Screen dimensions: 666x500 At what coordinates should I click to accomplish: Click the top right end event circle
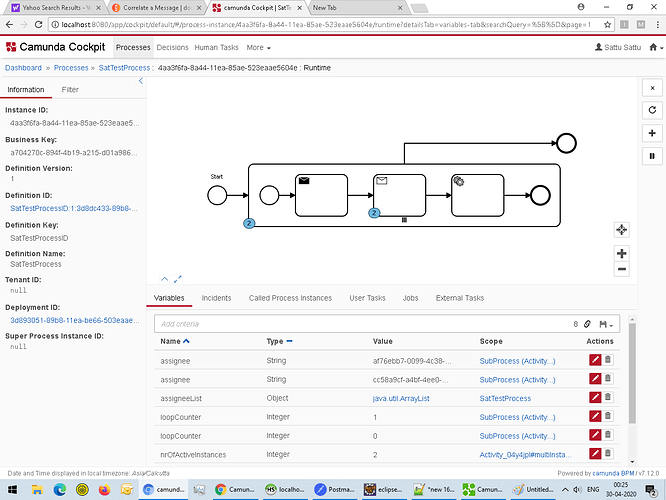tap(566, 143)
